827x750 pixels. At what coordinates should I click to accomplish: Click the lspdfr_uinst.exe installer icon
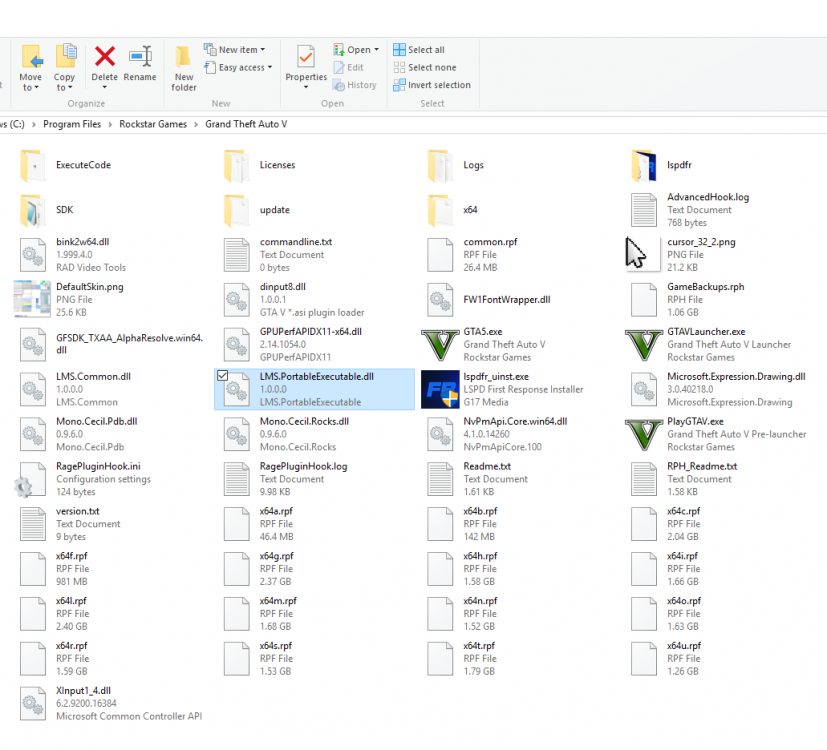[440, 389]
